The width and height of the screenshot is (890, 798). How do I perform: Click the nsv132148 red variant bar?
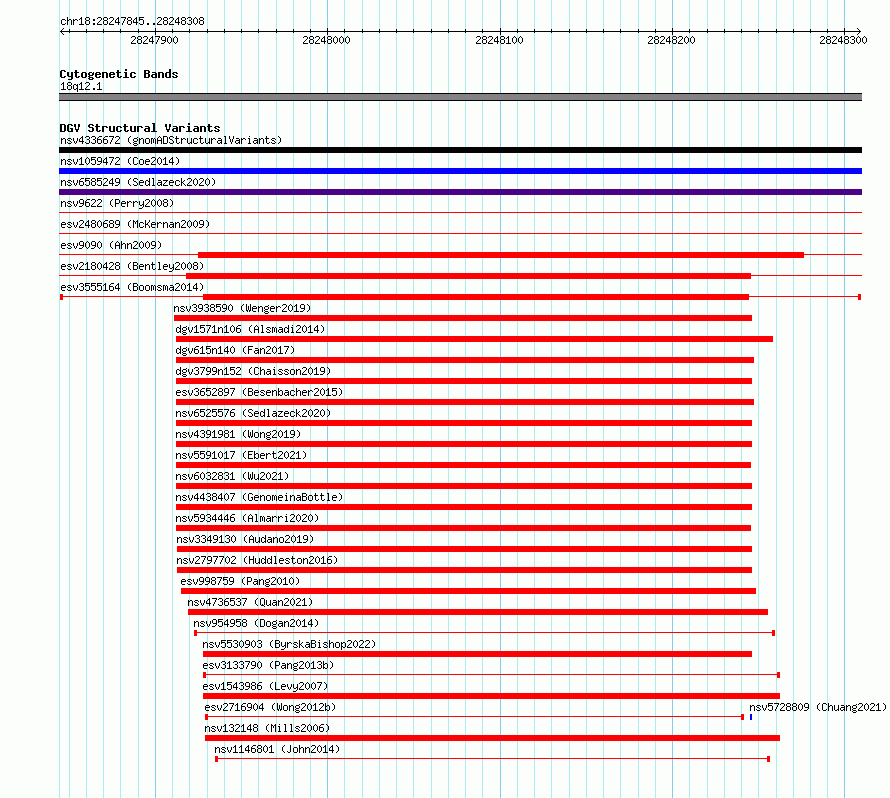click(x=493, y=738)
